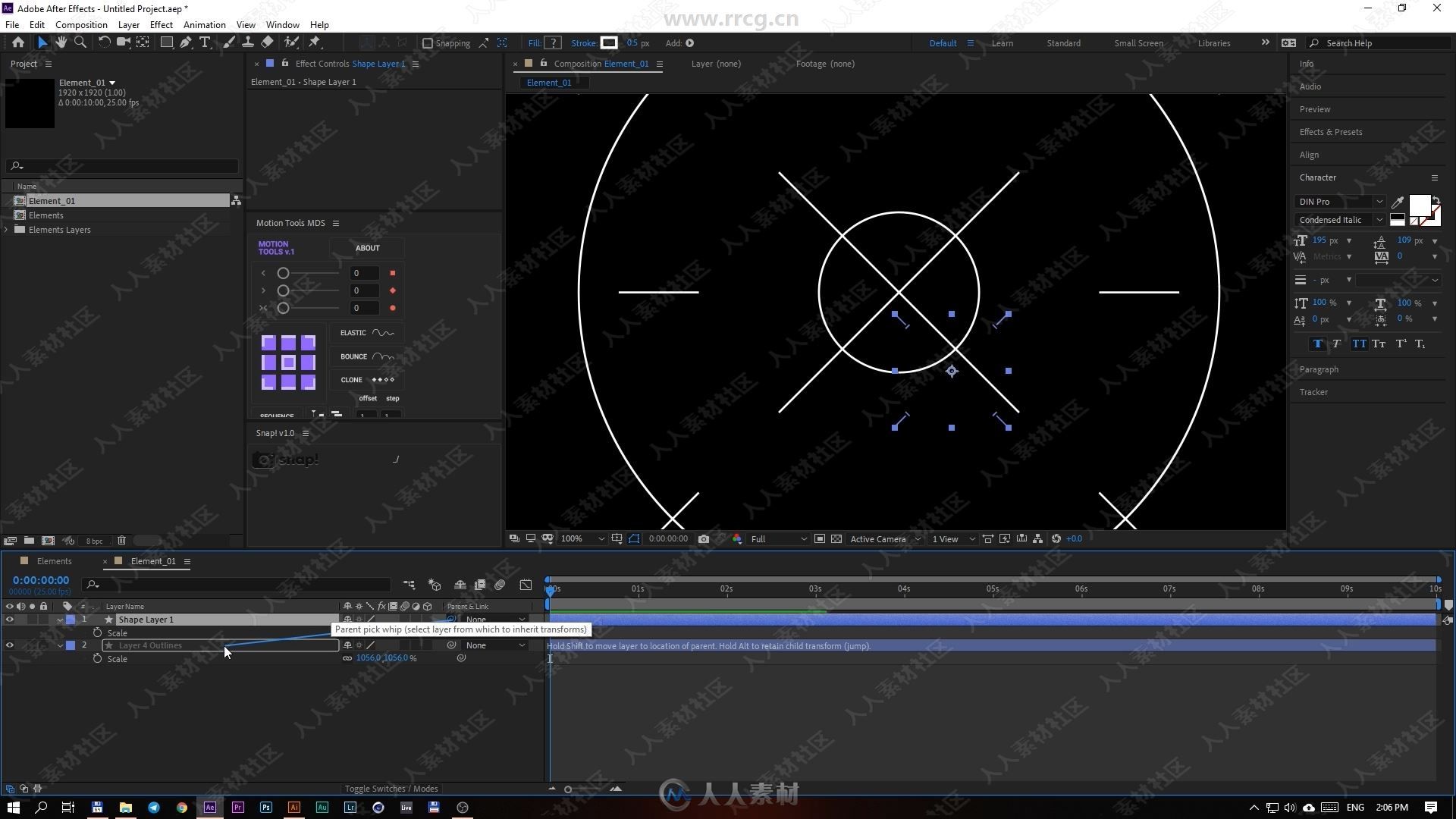Toggle visibility of Shape Layer 1
Screen dimensions: 1456x819
8,619
